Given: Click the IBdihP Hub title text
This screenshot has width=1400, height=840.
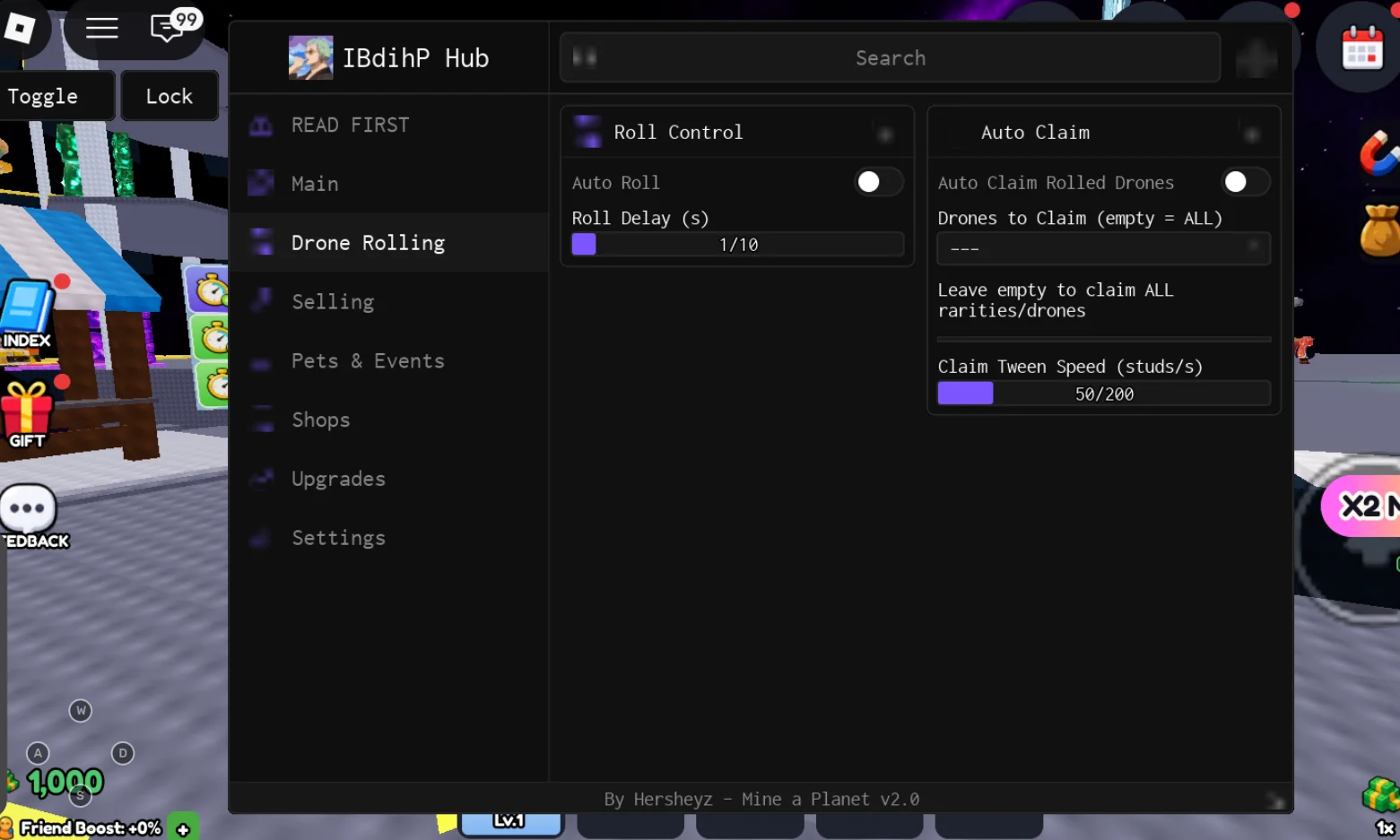Looking at the screenshot, I should tap(415, 58).
